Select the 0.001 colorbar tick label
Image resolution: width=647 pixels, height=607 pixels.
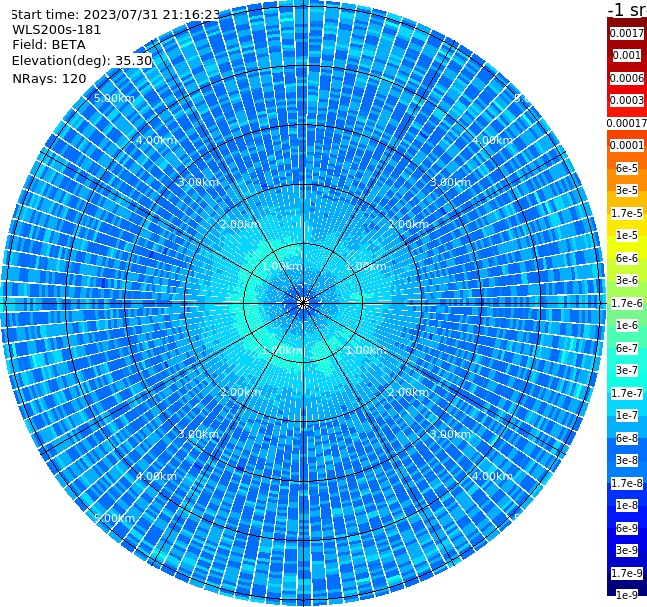click(627, 55)
